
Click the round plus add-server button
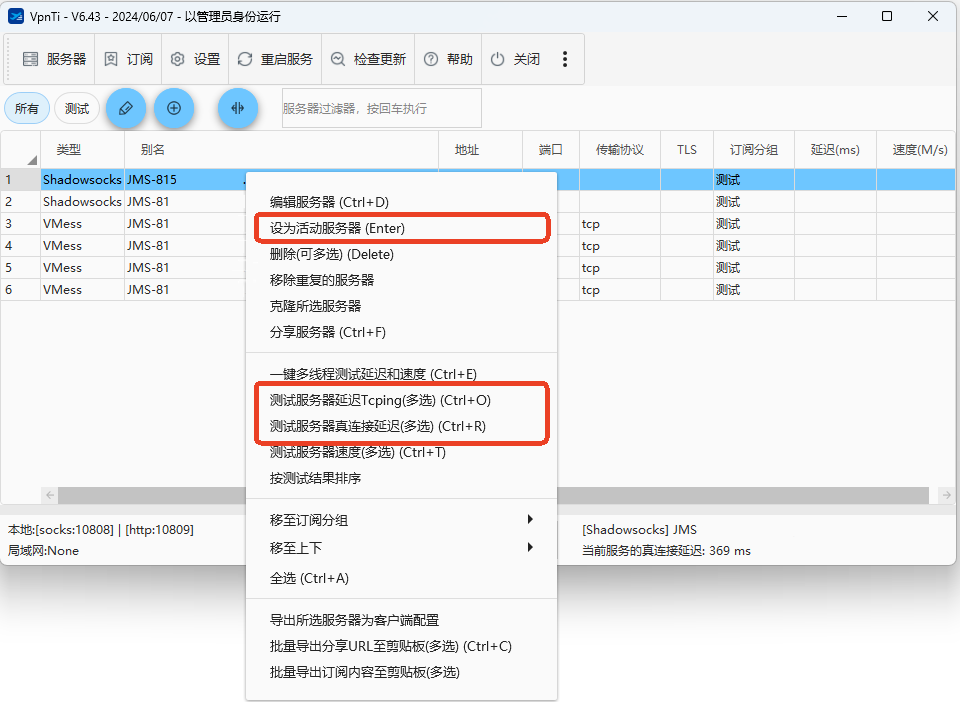pyautogui.click(x=174, y=108)
